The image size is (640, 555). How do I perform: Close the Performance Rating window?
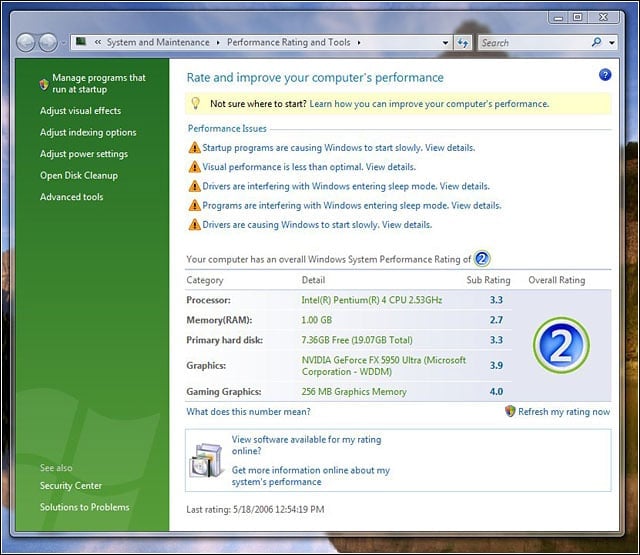pyautogui.click(x=604, y=17)
